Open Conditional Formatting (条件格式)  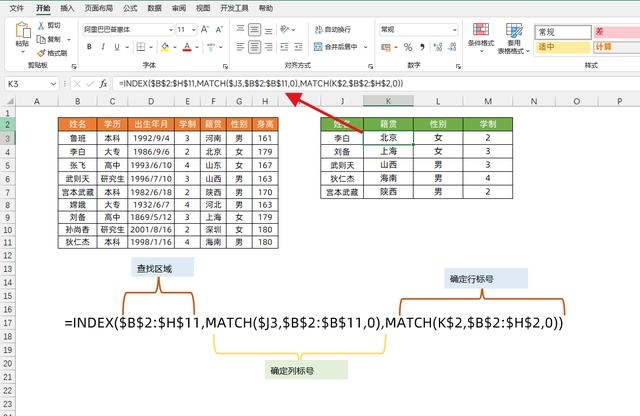point(481,37)
